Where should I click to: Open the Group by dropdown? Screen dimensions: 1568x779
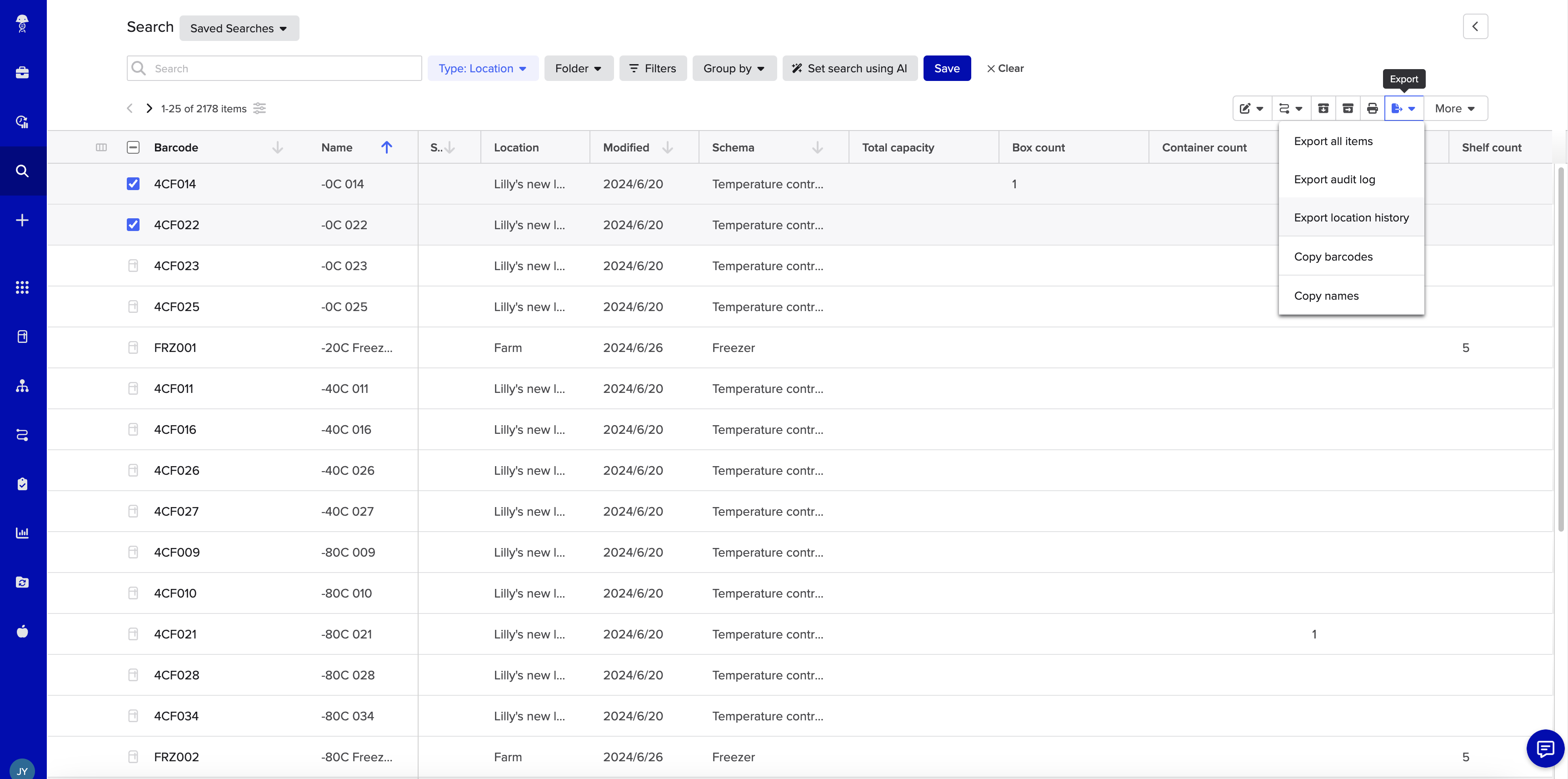click(x=734, y=68)
